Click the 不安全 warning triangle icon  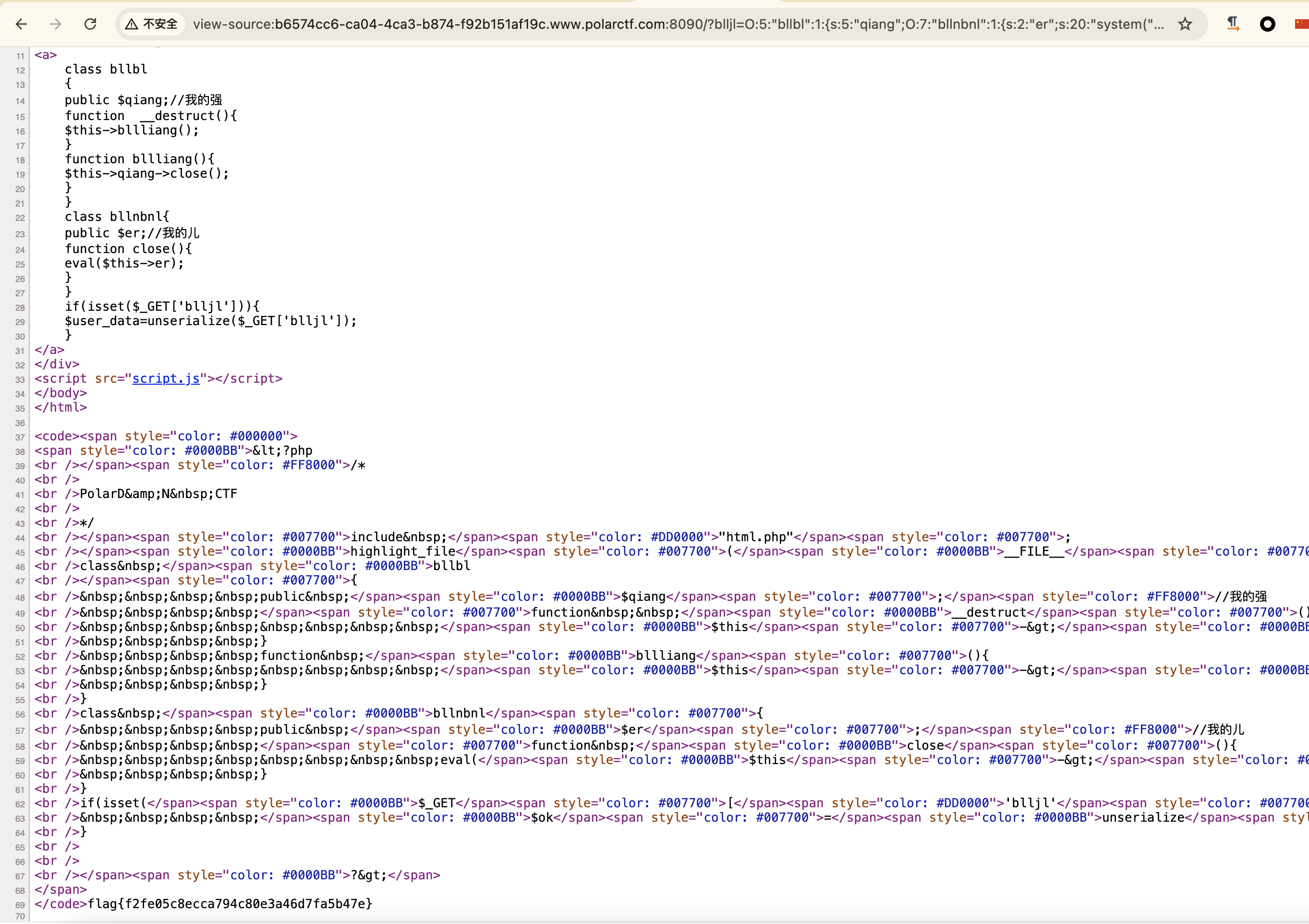pyautogui.click(x=132, y=24)
